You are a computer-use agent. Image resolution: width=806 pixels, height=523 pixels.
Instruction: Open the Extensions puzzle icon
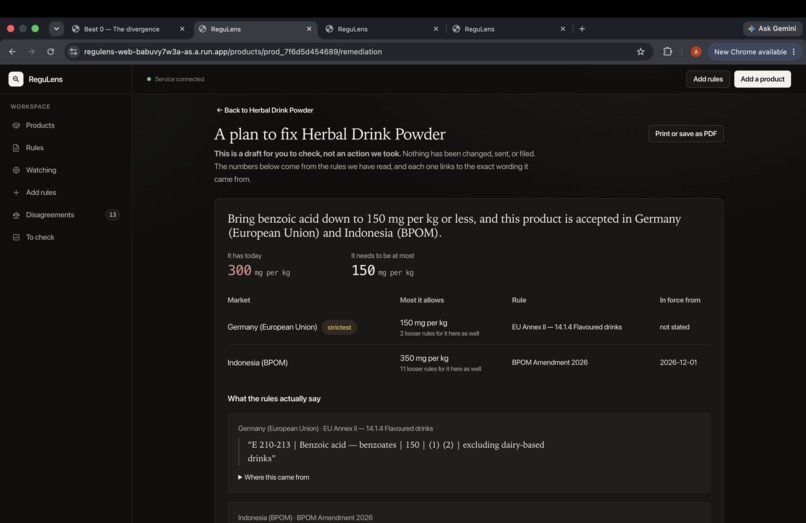pos(667,51)
